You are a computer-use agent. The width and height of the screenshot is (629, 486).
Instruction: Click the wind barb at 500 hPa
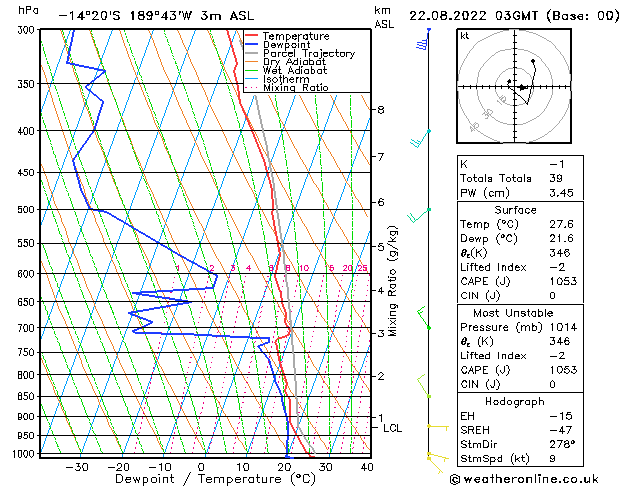tap(418, 215)
